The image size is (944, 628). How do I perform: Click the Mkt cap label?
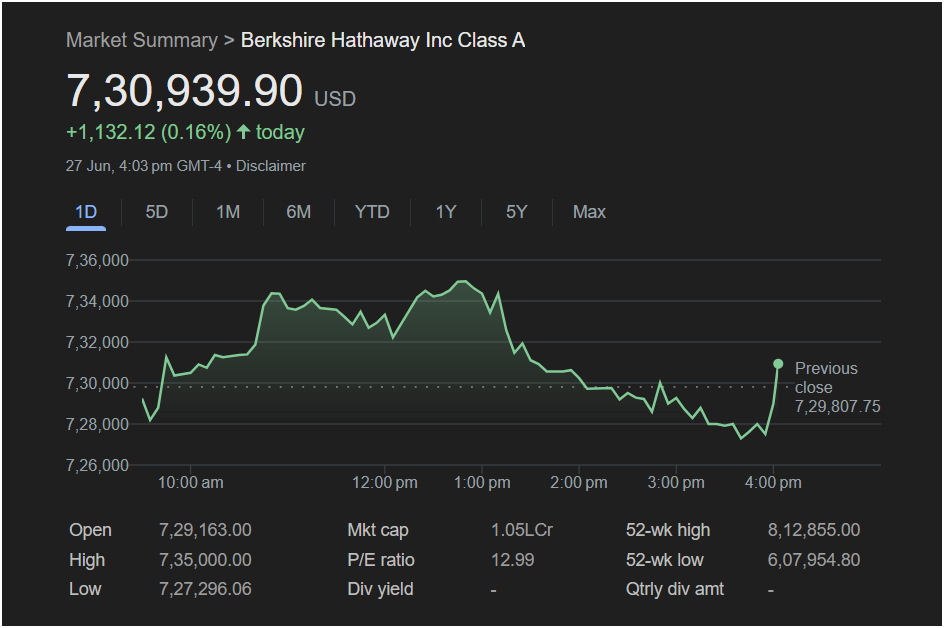click(378, 530)
